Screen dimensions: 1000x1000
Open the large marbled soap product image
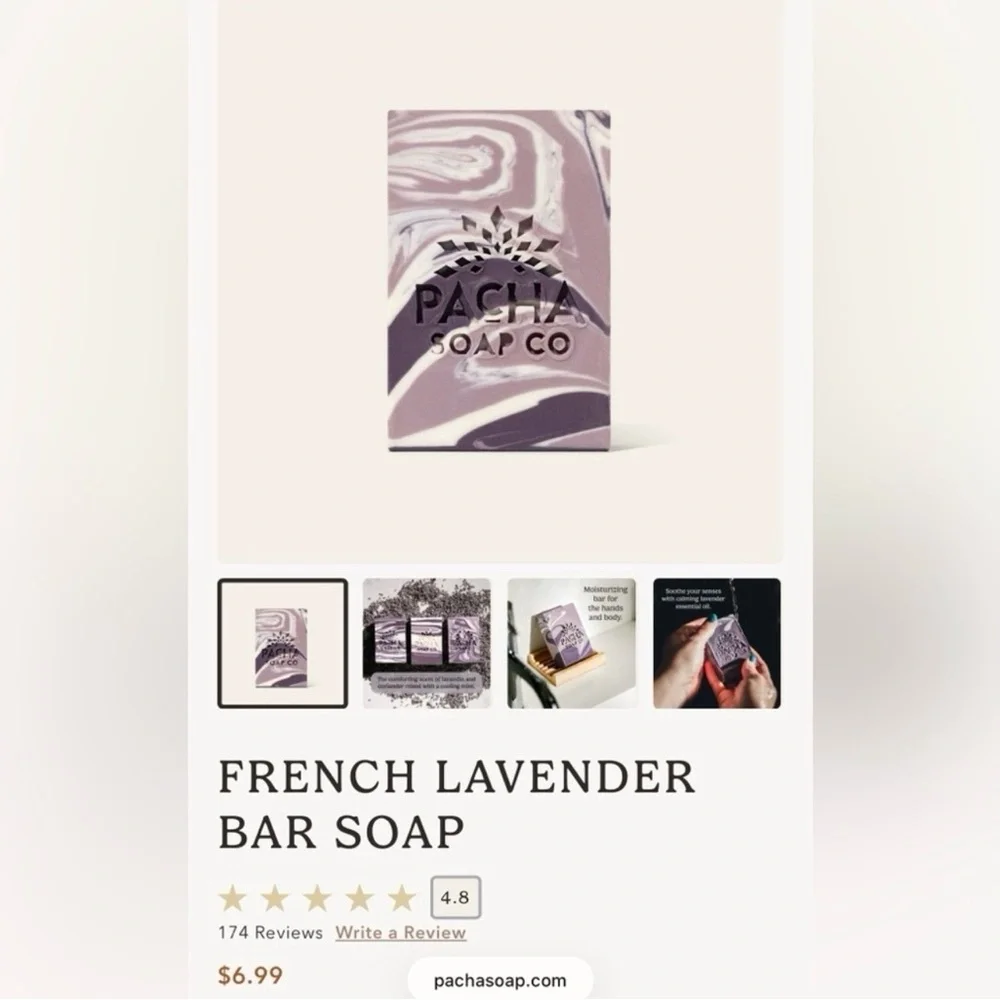499,281
